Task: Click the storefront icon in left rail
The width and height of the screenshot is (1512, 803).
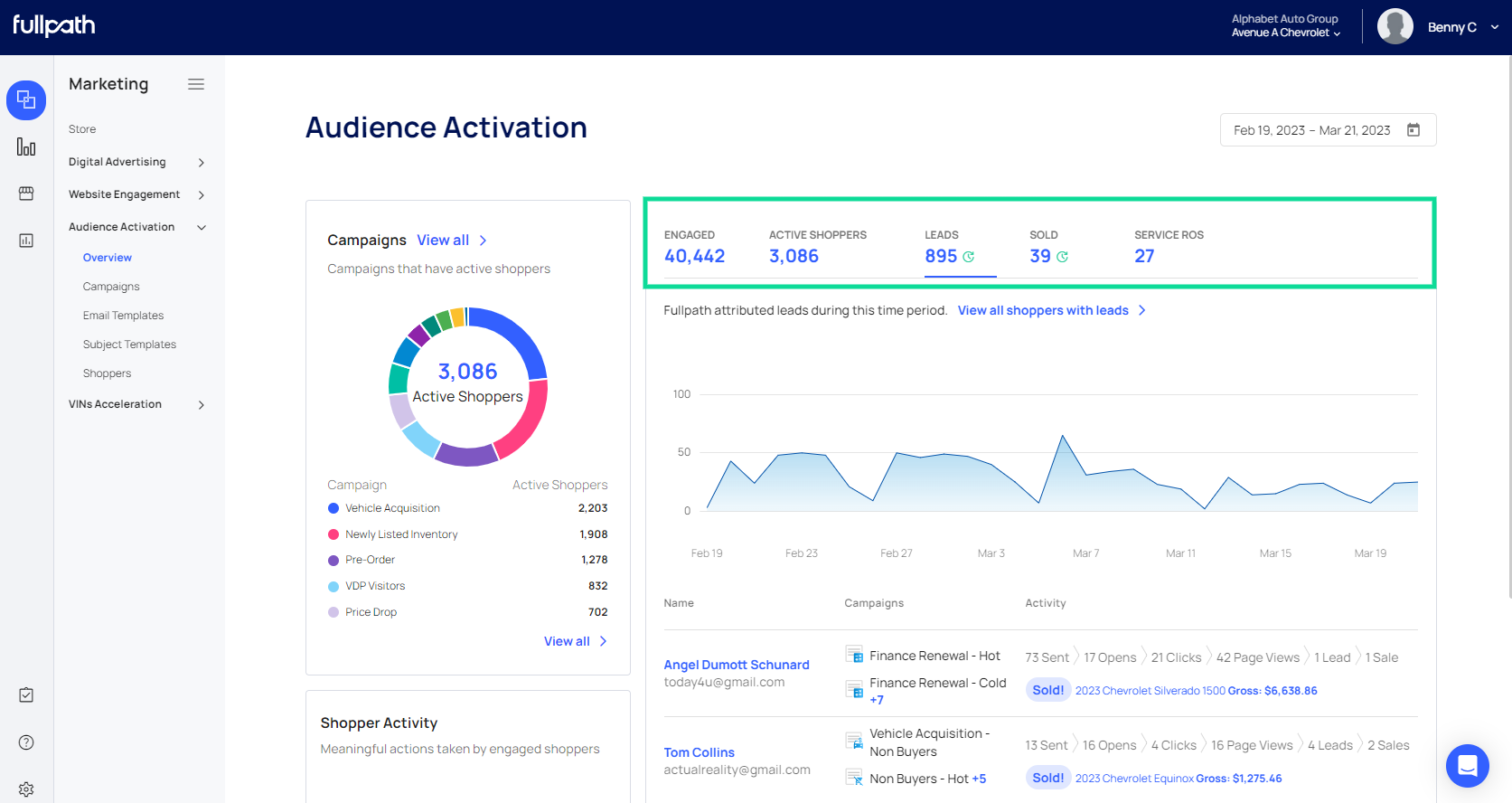Action: (26, 194)
